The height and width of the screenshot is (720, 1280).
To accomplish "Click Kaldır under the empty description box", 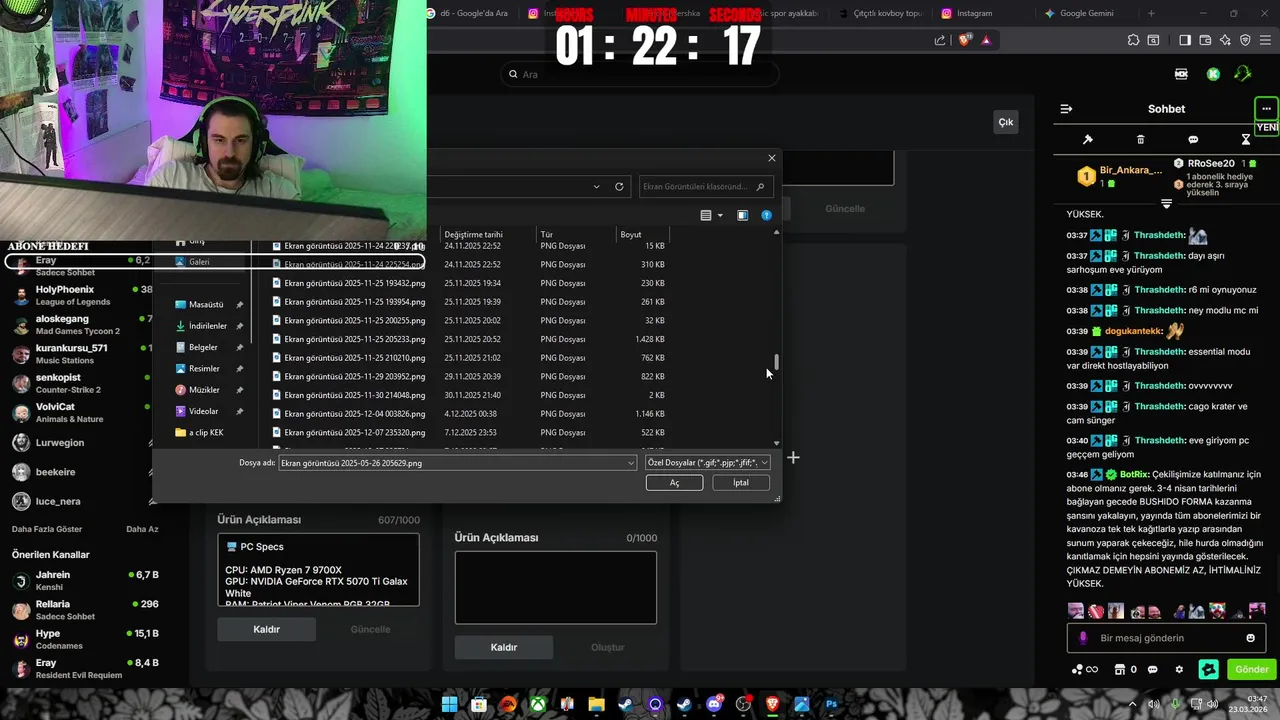I will point(503,647).
